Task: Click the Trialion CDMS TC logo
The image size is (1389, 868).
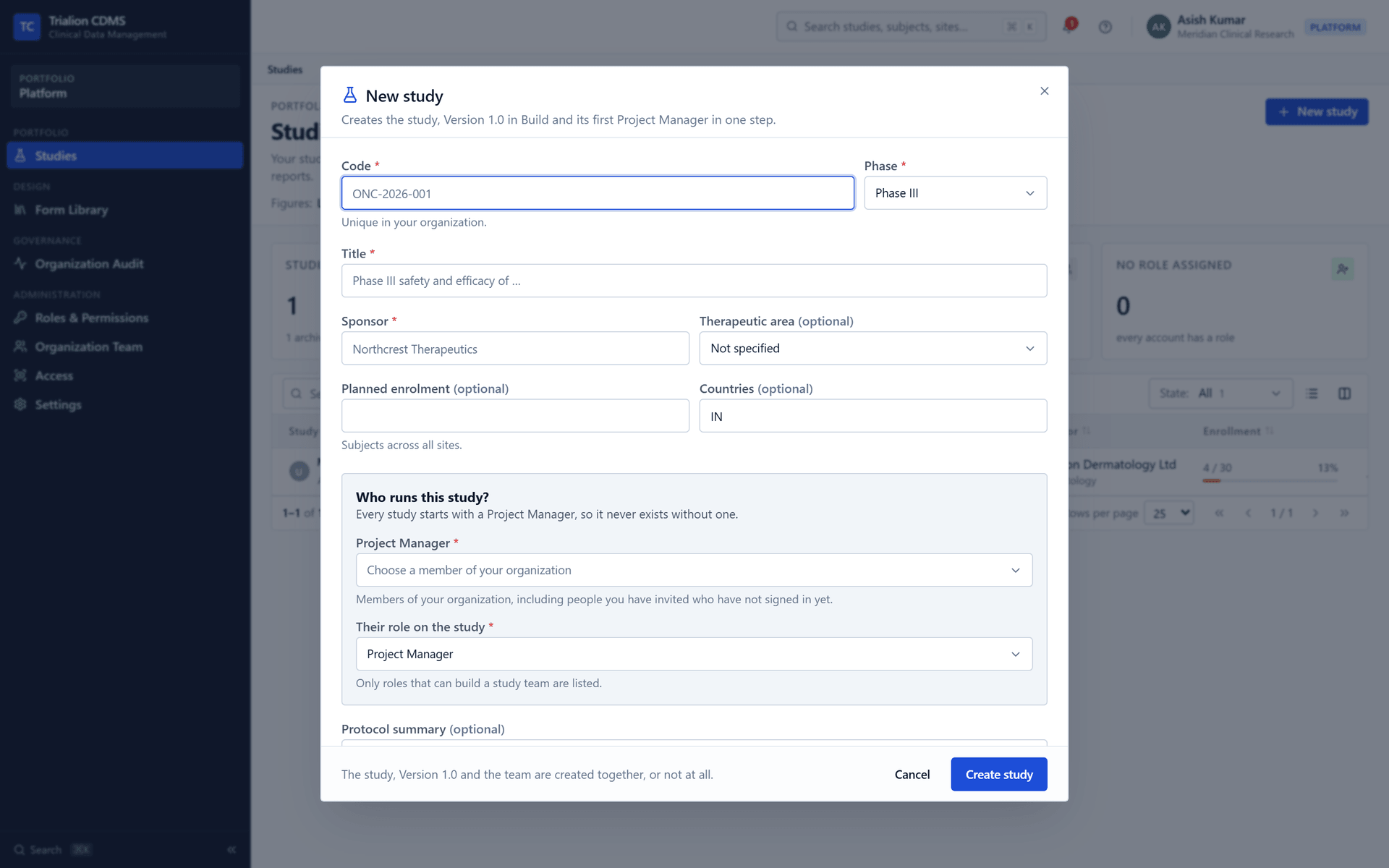Action: tap(27, 27)
